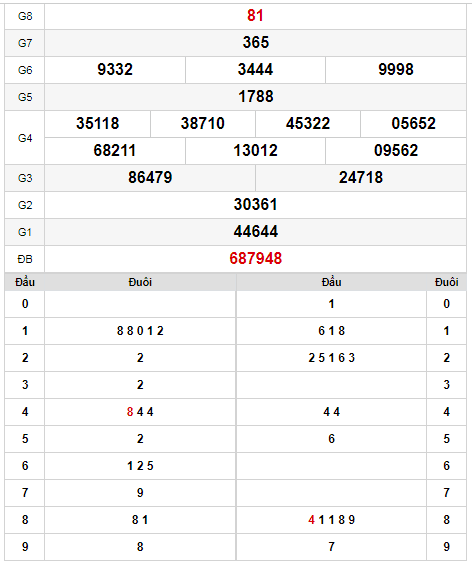Select the G2 prize number 30361

[255, 205]
